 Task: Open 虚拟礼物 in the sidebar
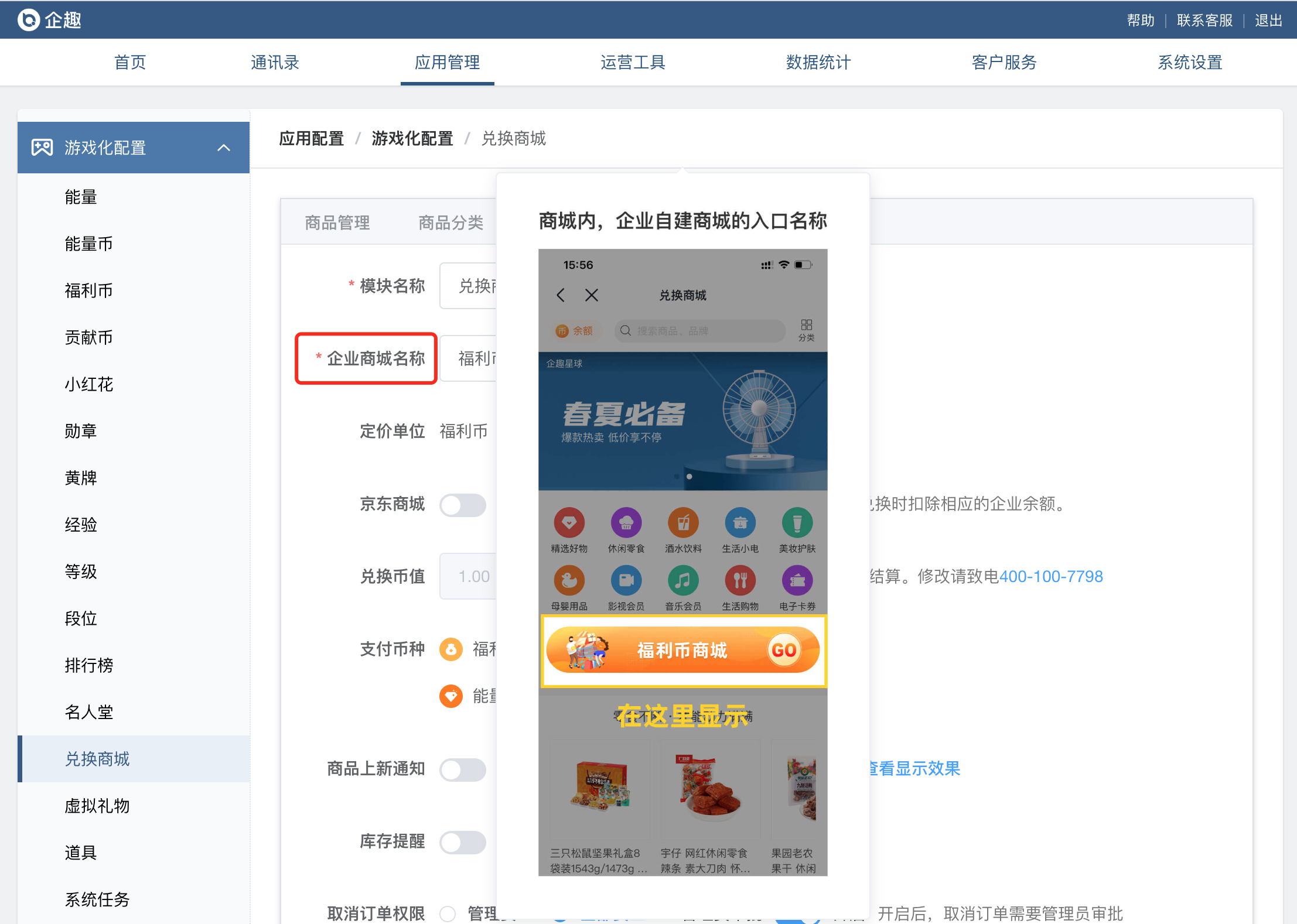pyautogui.click(x=97, y=806)
